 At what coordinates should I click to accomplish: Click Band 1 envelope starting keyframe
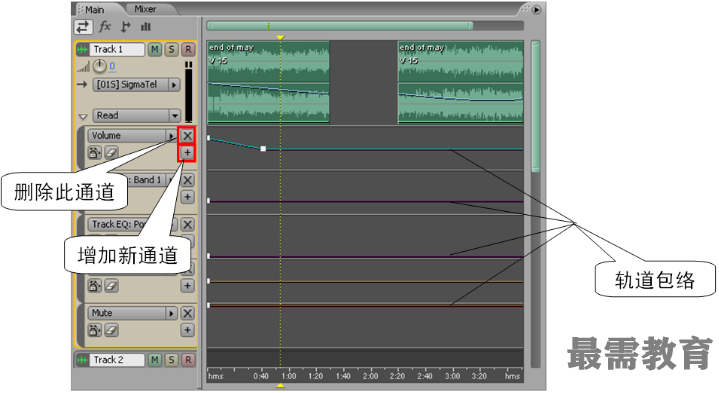209,201
